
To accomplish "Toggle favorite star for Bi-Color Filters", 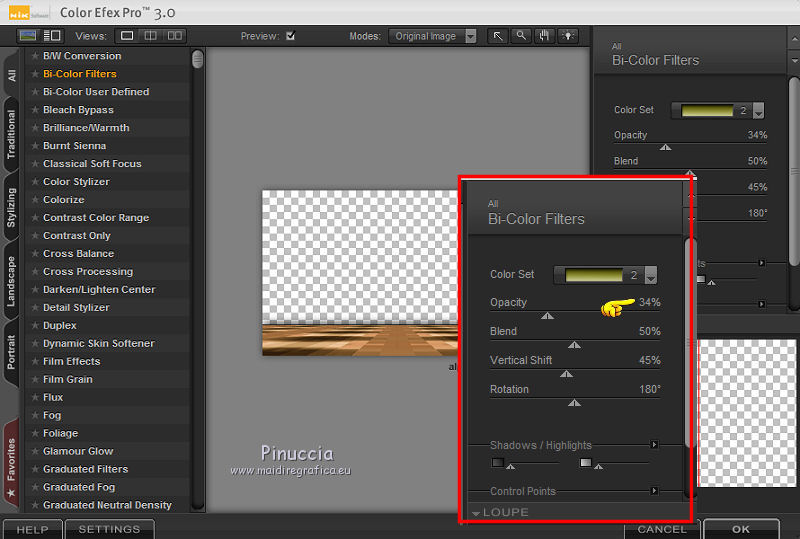I will coord(35,74).
